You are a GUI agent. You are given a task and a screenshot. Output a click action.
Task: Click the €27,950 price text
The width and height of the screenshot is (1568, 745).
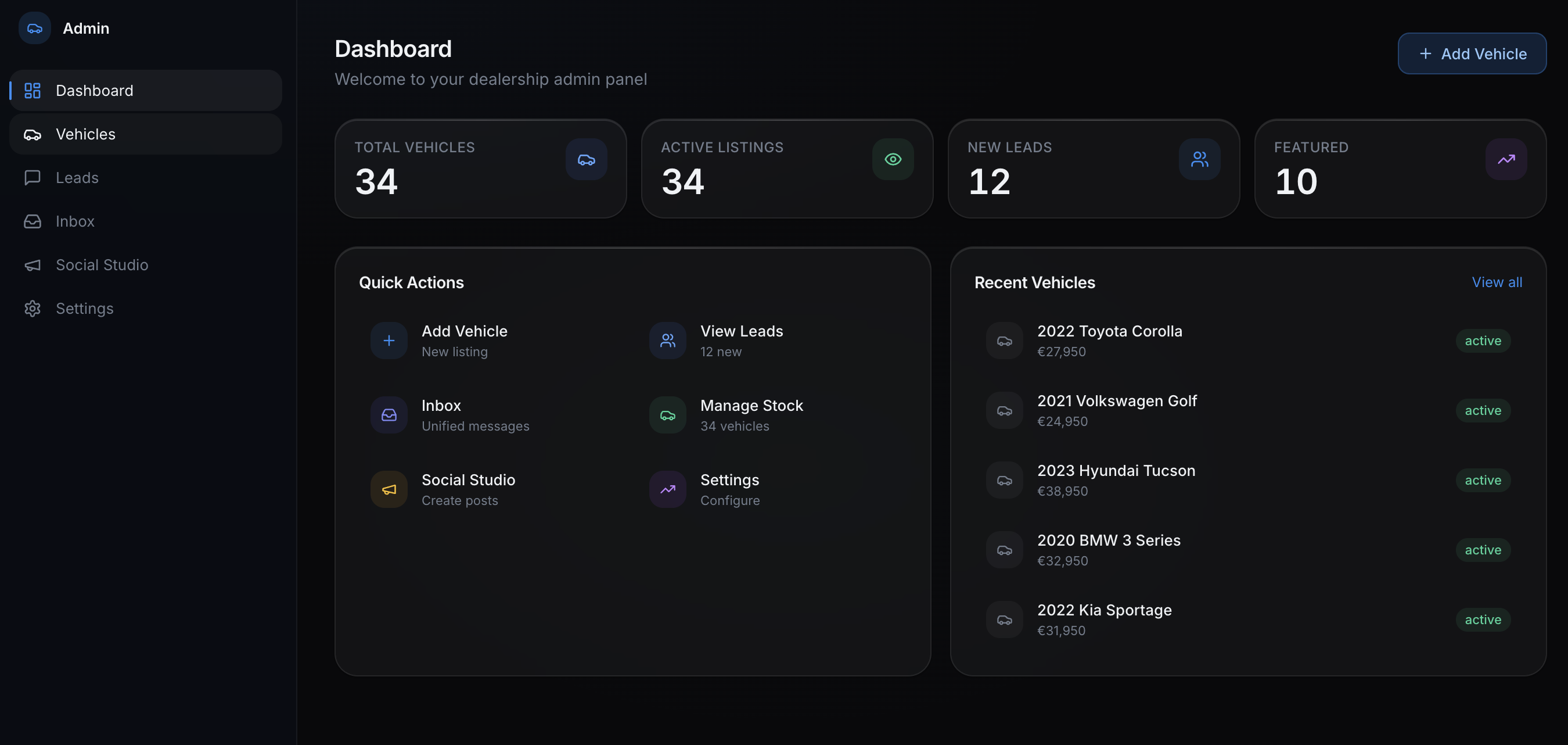(1062, 352)
